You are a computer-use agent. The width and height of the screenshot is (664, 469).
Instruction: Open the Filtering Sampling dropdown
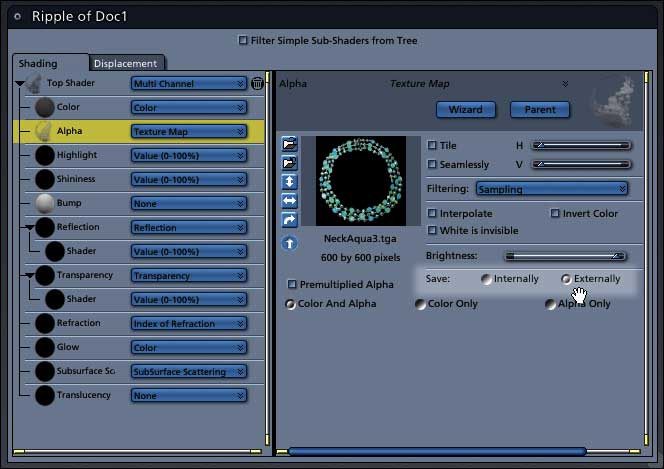551,188
